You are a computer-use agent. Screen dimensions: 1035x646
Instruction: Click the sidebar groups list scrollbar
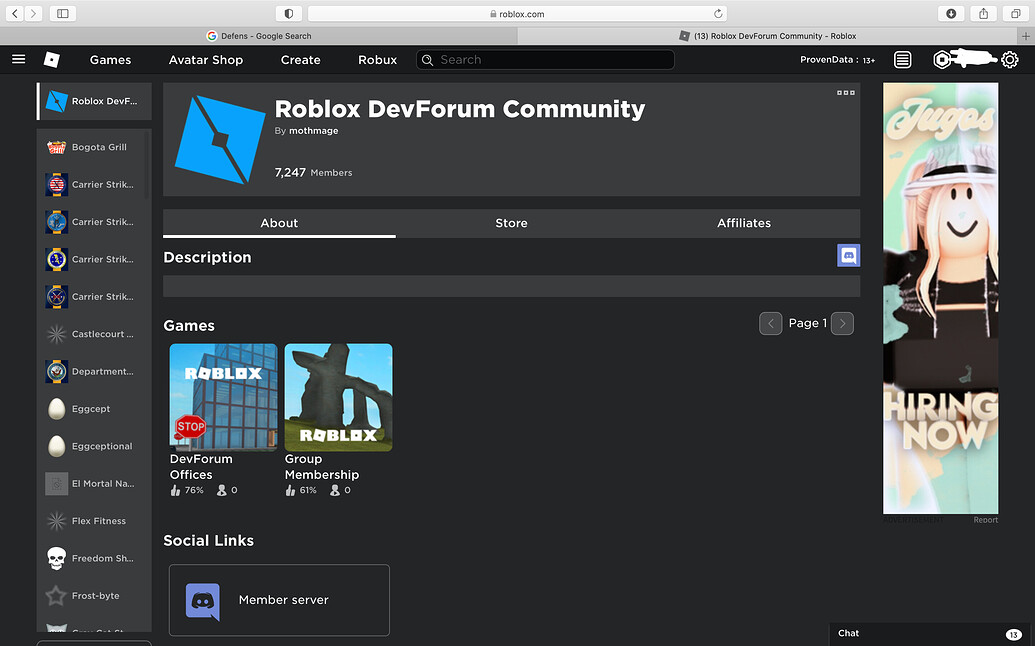click(x=147, y=165)
